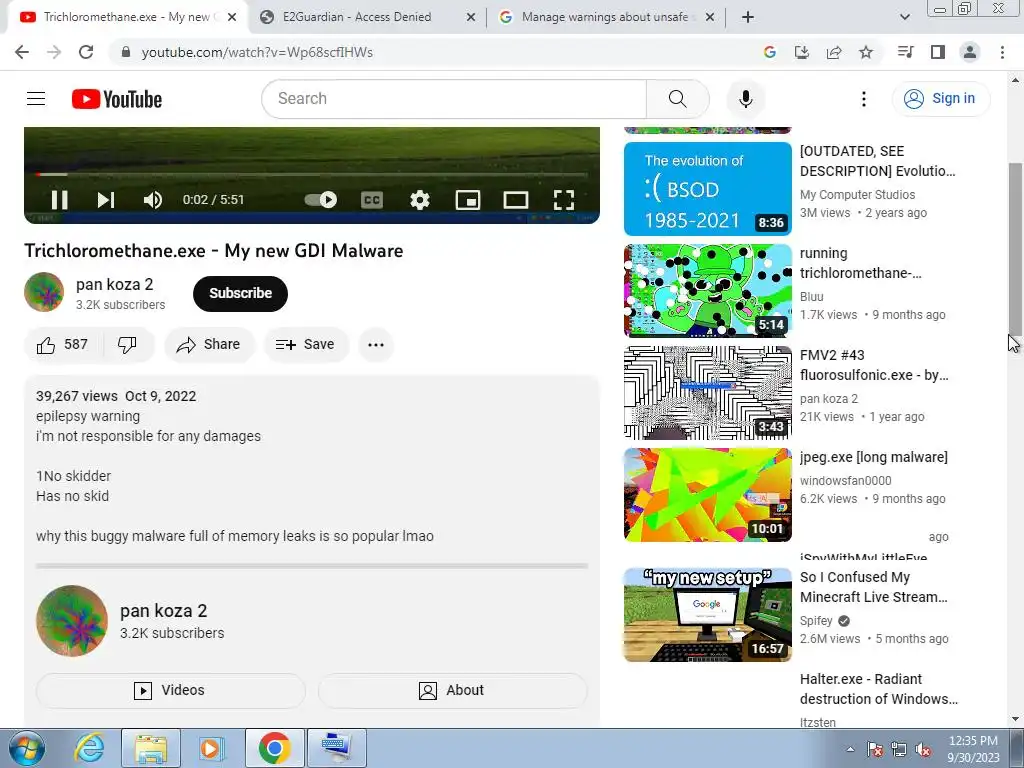The height and width of the screenshot is (768, 1024).
Task: Close the E2Guardian tab
Action: 471,17
